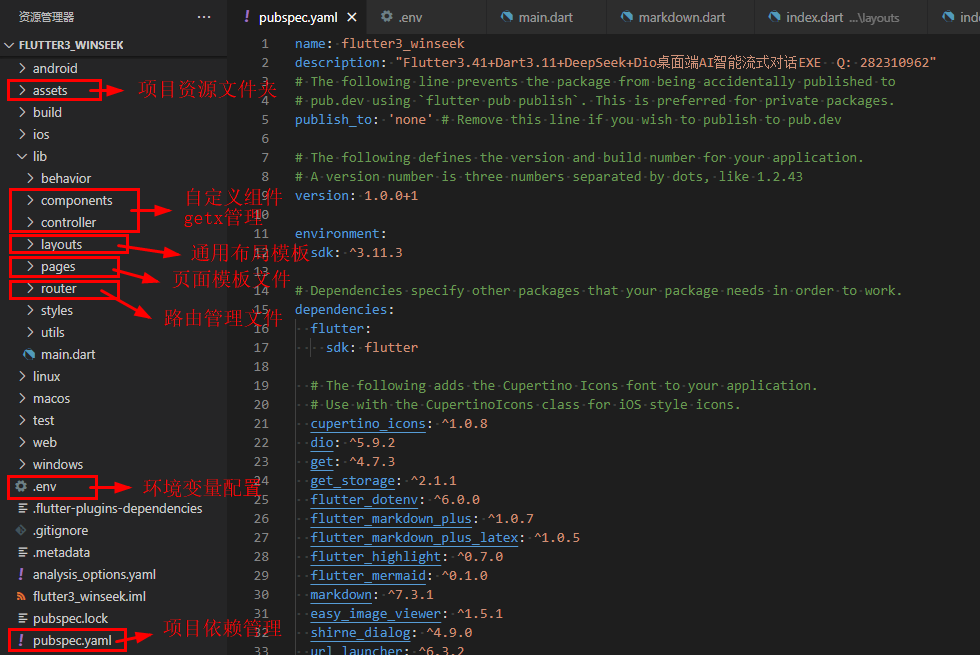
Task: Click the YAML exclamation icon beside analysis_options.yaml
Action: (21, 575)
